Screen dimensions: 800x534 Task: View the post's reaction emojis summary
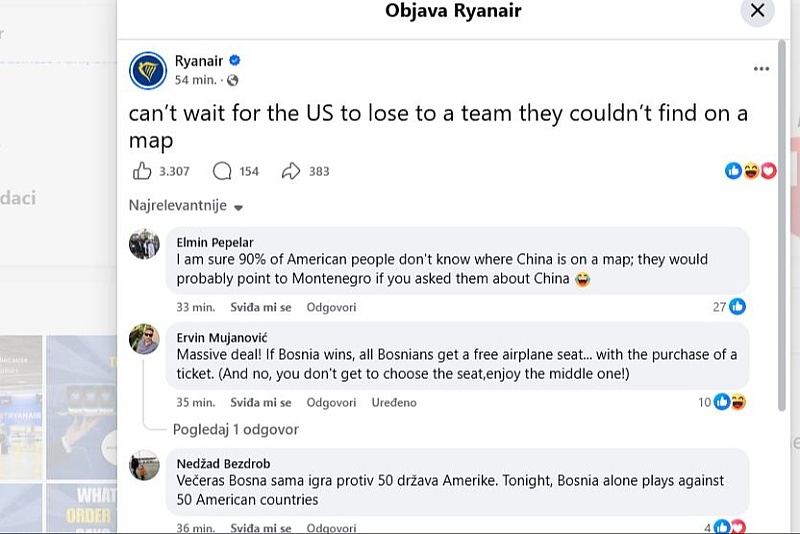(x=751, y=171)
